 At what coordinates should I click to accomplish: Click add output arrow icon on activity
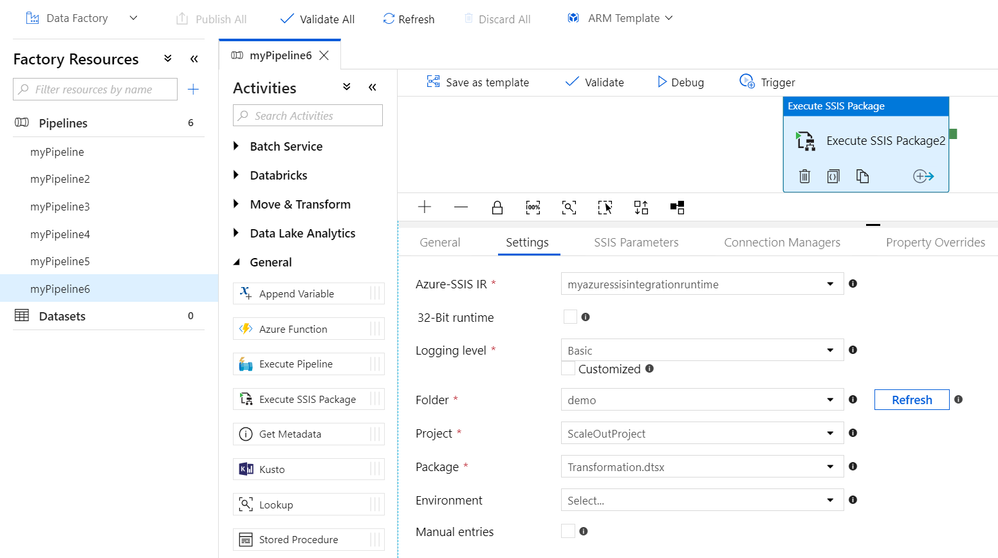pyautogui.click(x=923, y=176)
